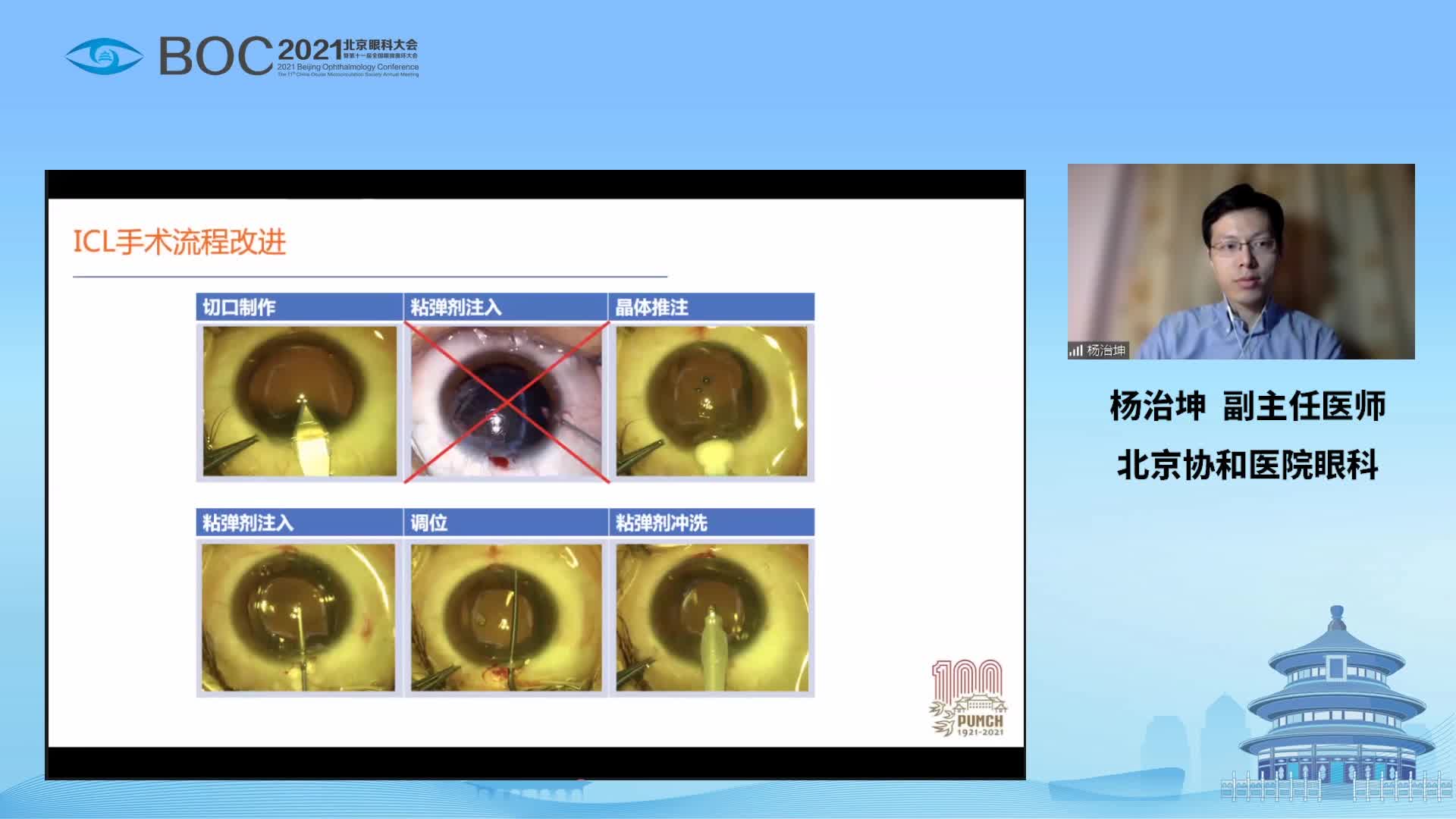1456x819 pixels.
Task: Click the 北京眼科大会 text in the BOC logo
Action: tap(381, 45)
